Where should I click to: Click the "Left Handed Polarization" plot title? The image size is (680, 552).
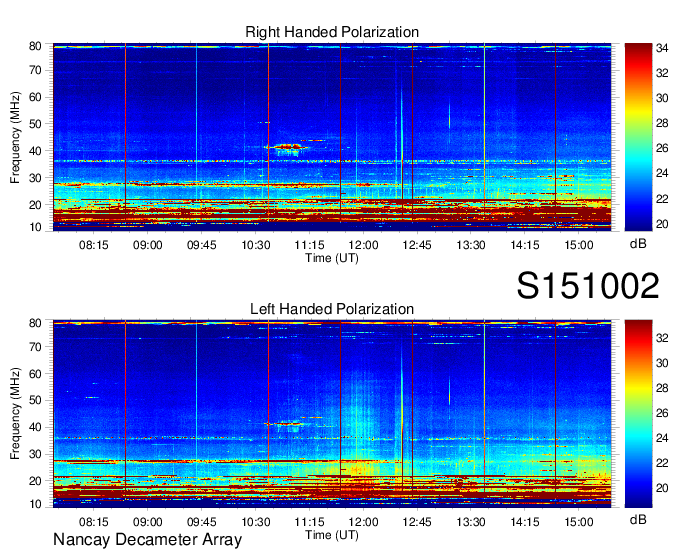pyautogui.click(x=332, y=309)
